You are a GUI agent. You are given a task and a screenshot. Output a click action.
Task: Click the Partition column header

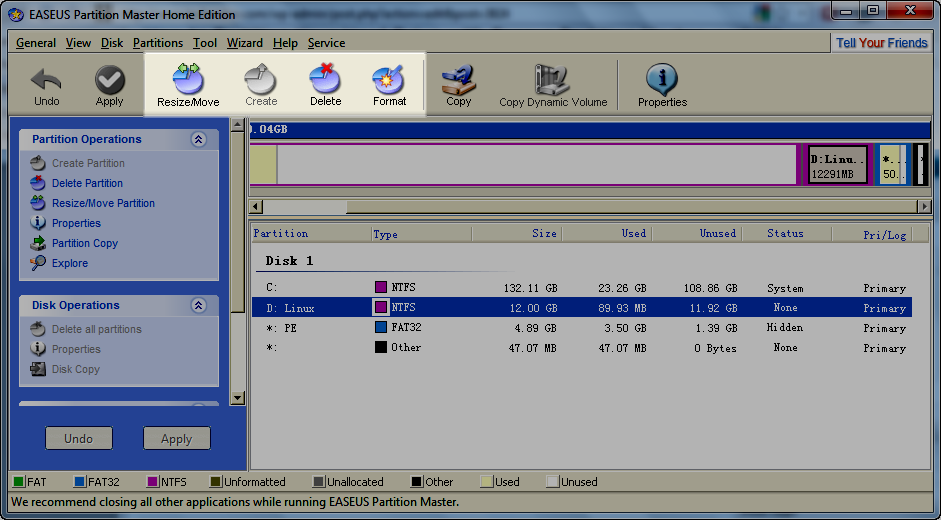311,234
